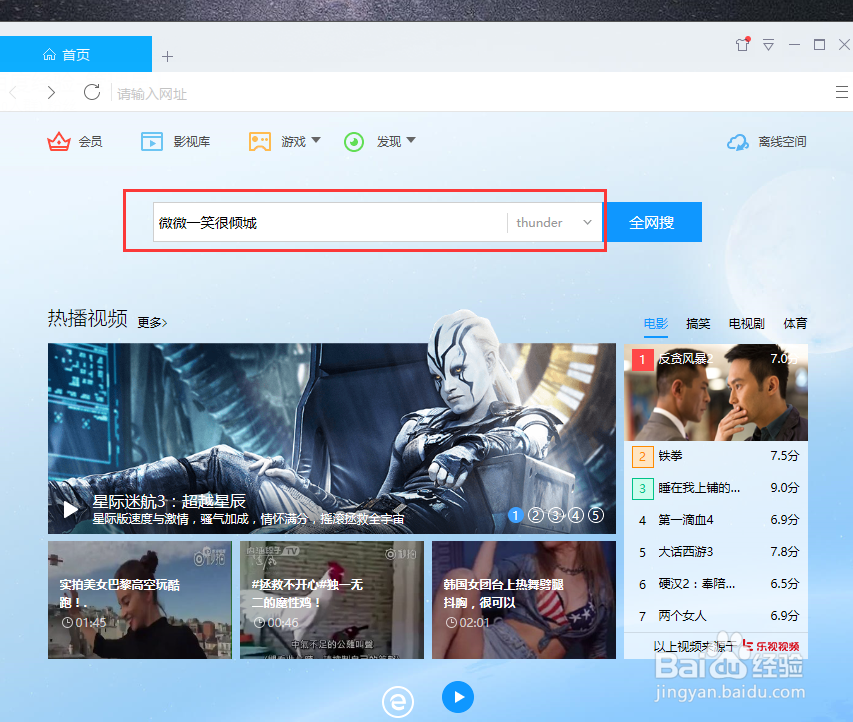Click the 乐视视频 source logo
853x722 pixels.
point(771,646)
